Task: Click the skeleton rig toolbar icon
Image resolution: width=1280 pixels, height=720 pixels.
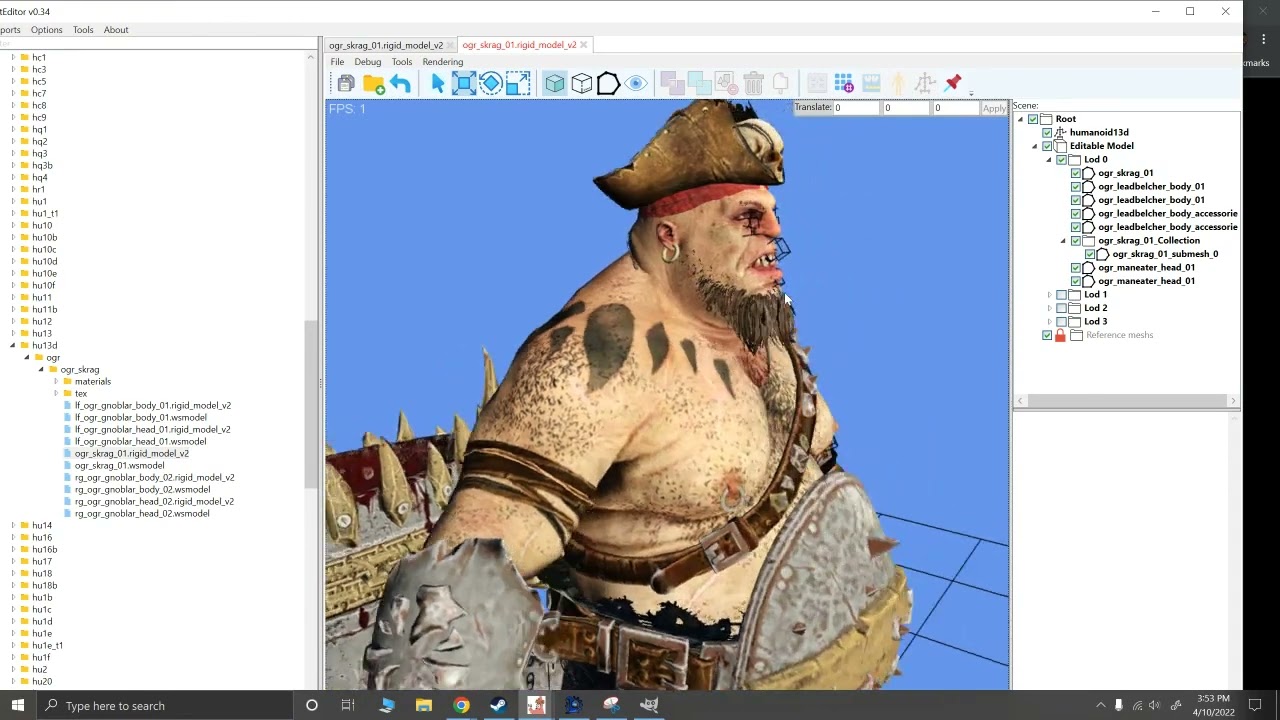Action: tap(925, 84)
